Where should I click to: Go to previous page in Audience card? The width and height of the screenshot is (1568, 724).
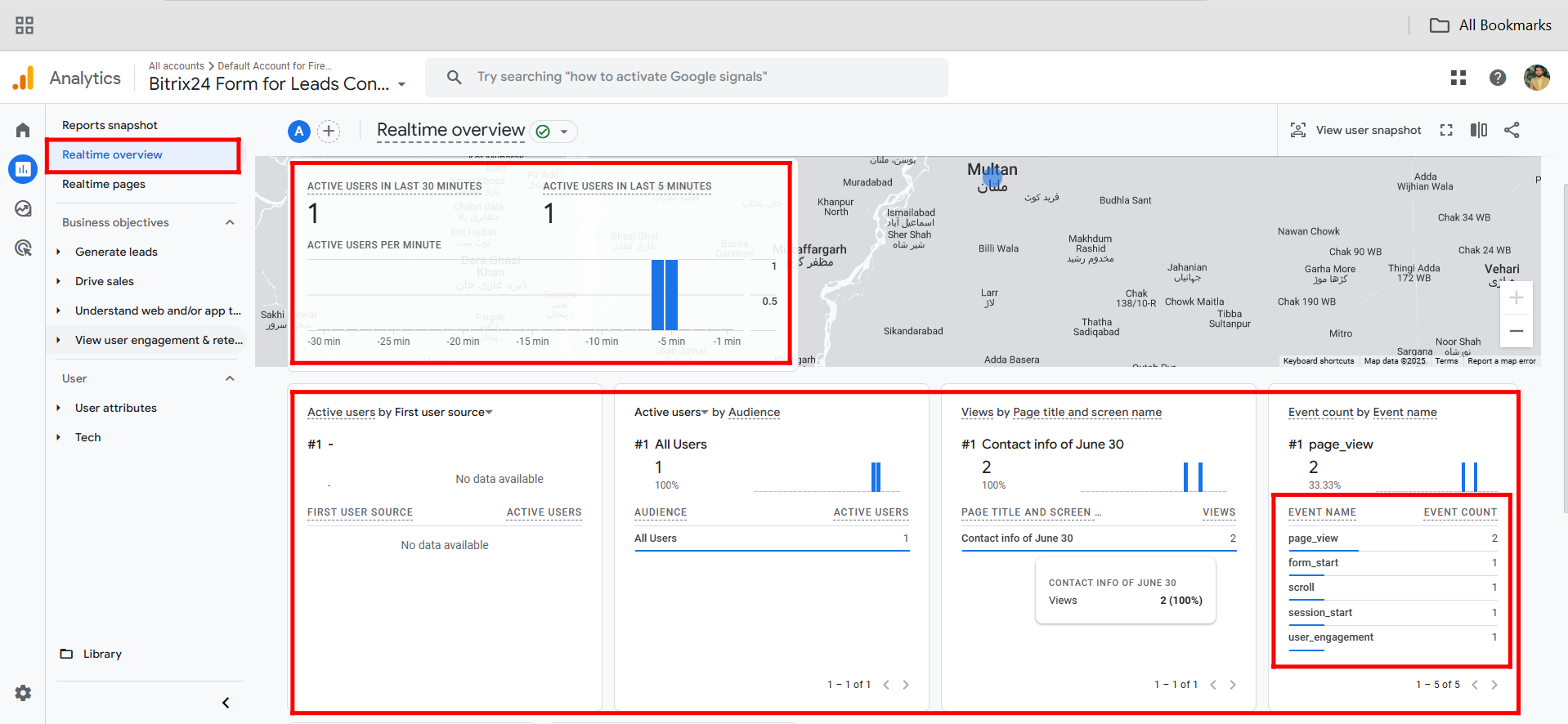tap(886, 685)
